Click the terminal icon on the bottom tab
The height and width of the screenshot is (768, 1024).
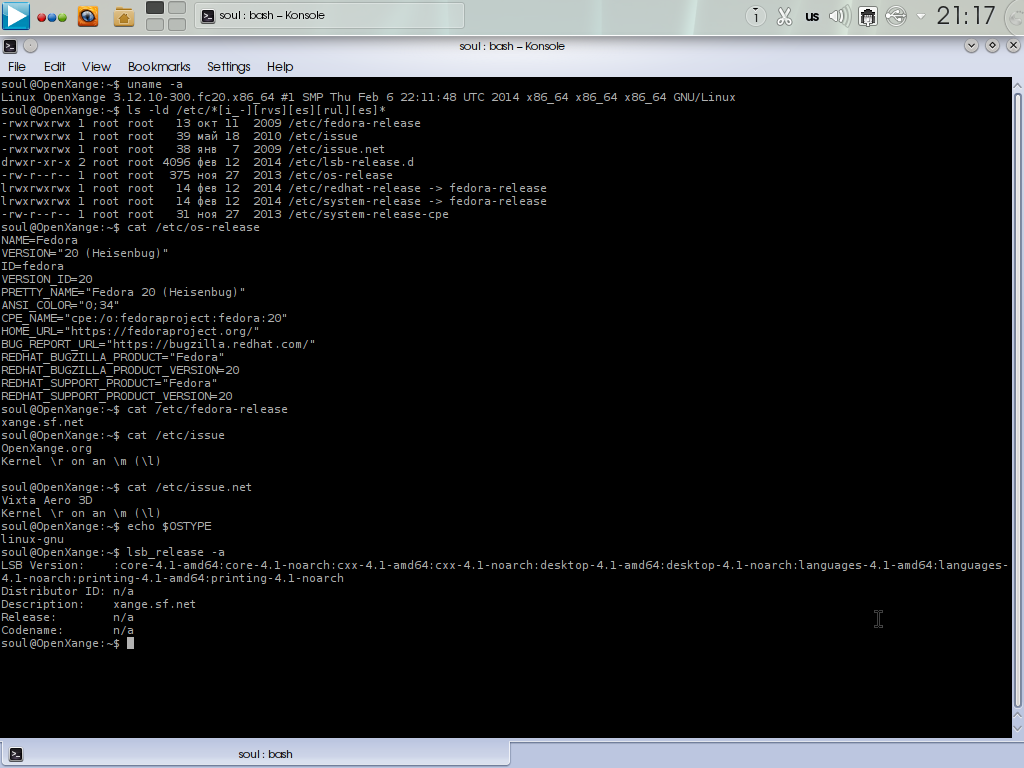tap(16, 754)
